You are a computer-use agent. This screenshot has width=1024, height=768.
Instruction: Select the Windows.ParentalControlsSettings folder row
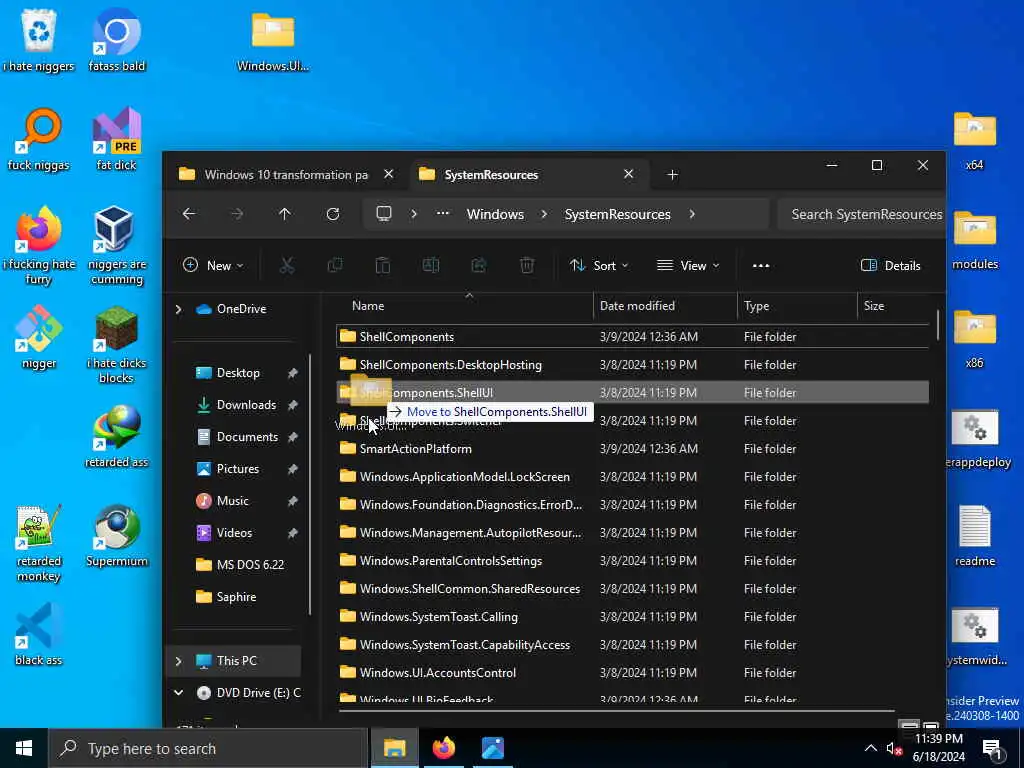coord(632,561)
